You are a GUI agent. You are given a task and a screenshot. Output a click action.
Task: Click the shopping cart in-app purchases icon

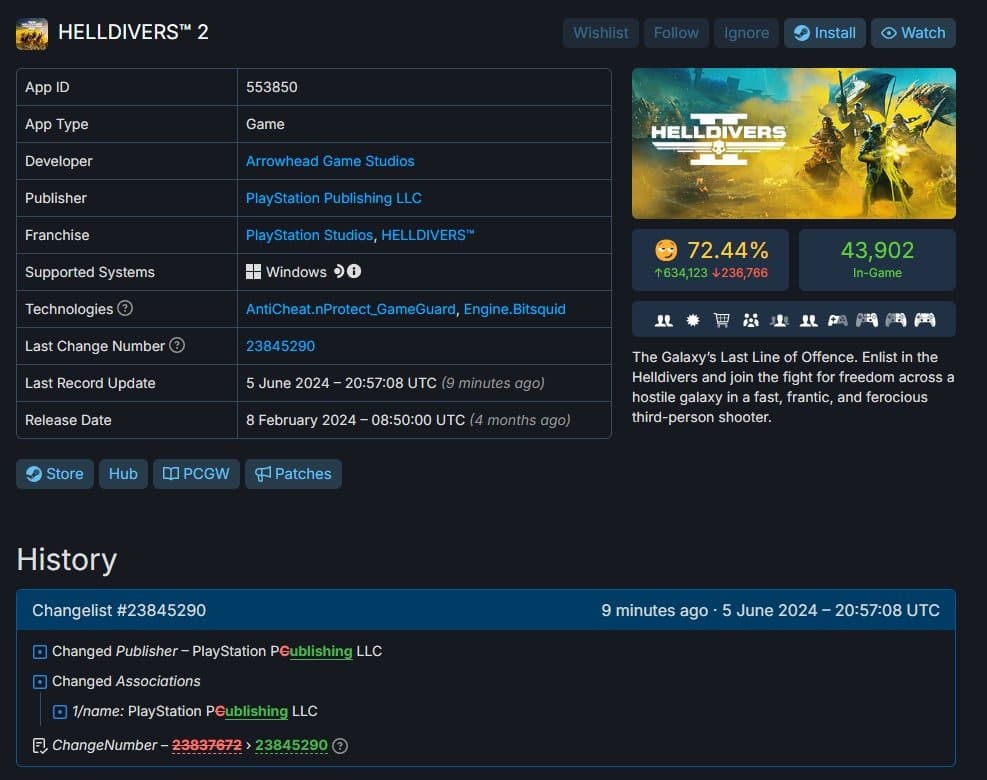(x=721, y=320)
